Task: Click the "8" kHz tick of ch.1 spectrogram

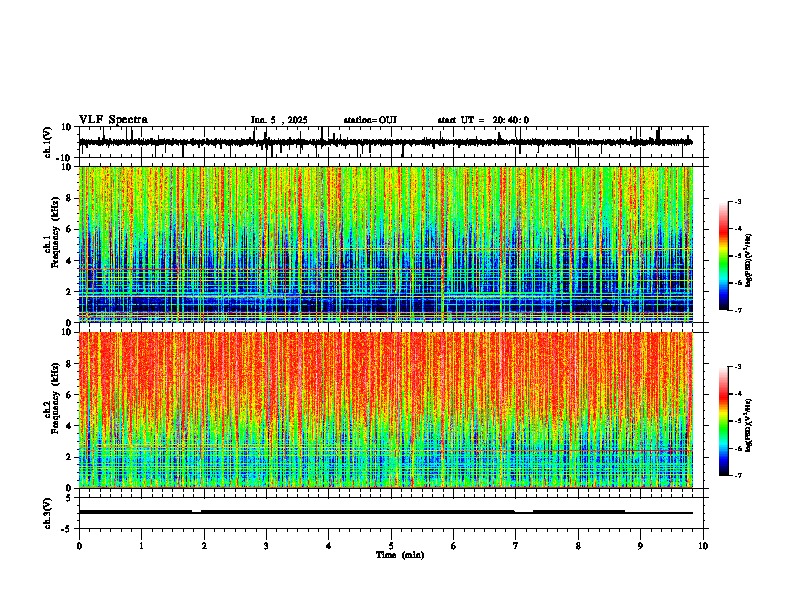Action: (x=70, y=198)
